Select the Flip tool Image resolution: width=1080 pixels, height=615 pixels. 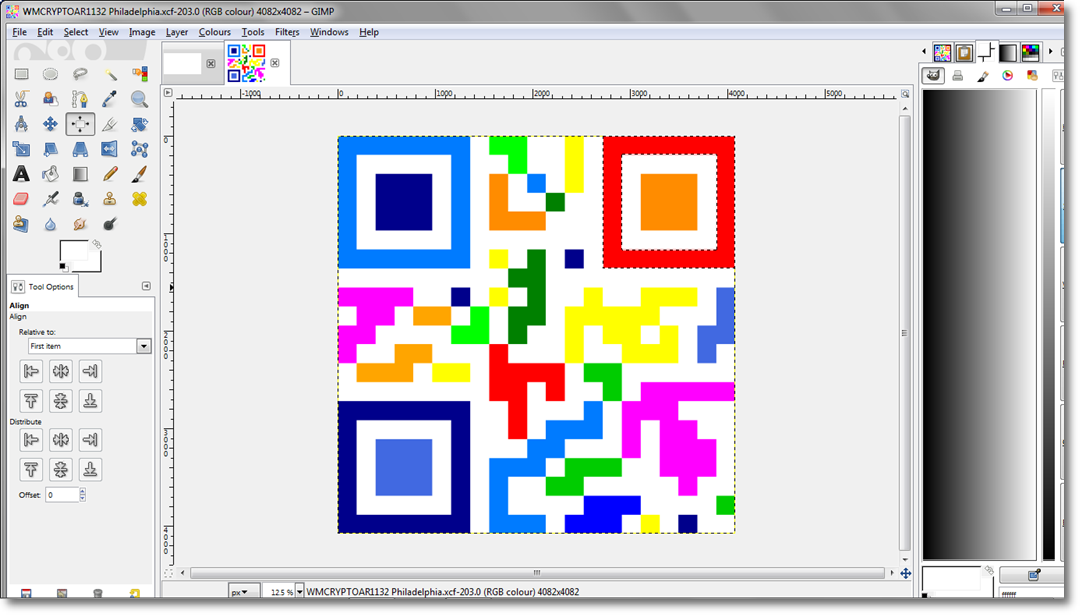pos(110,149)
